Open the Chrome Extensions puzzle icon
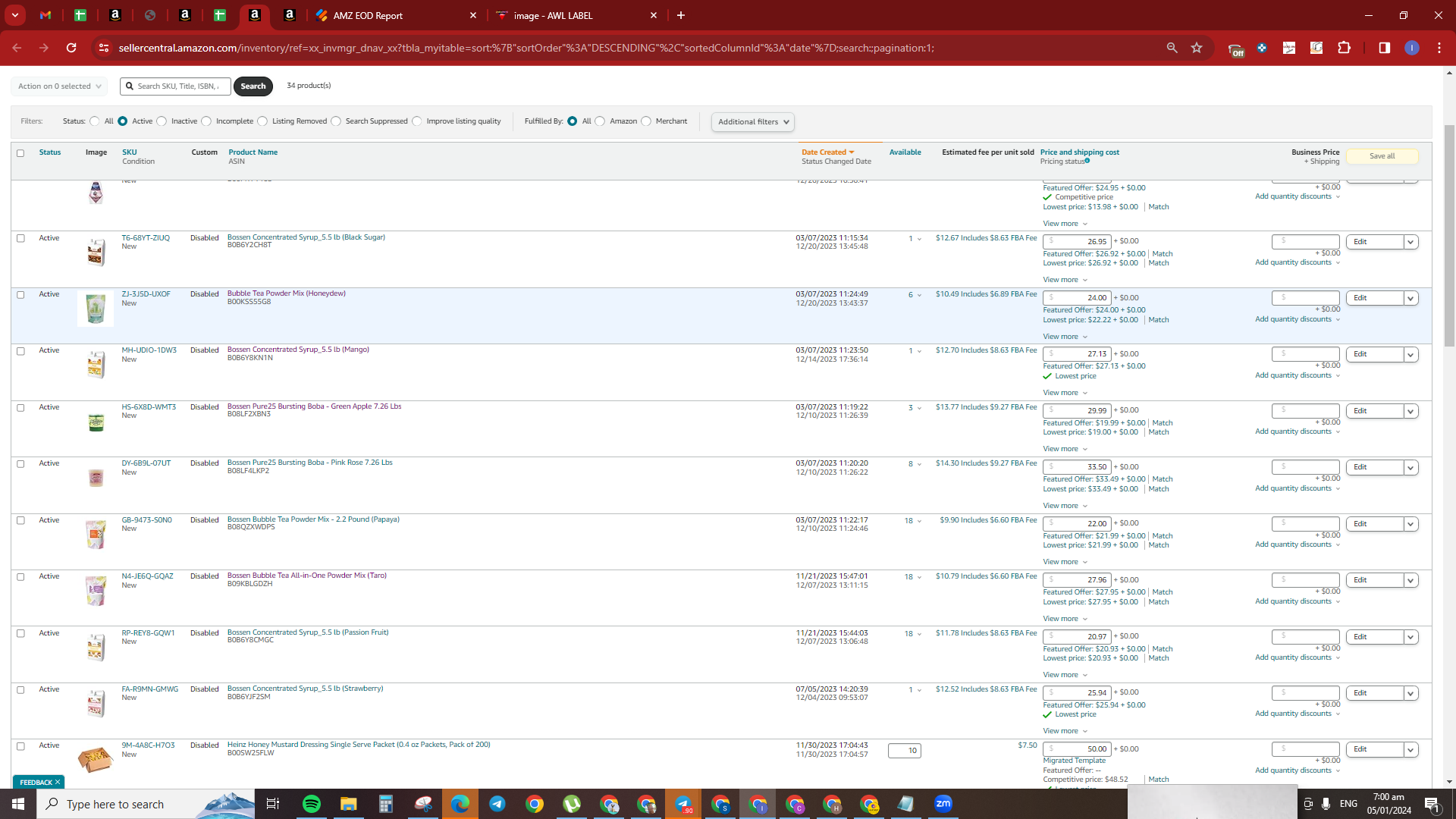Image resolution: width=1456 pixels, height=819 pixels. (x=1344, y=48)
